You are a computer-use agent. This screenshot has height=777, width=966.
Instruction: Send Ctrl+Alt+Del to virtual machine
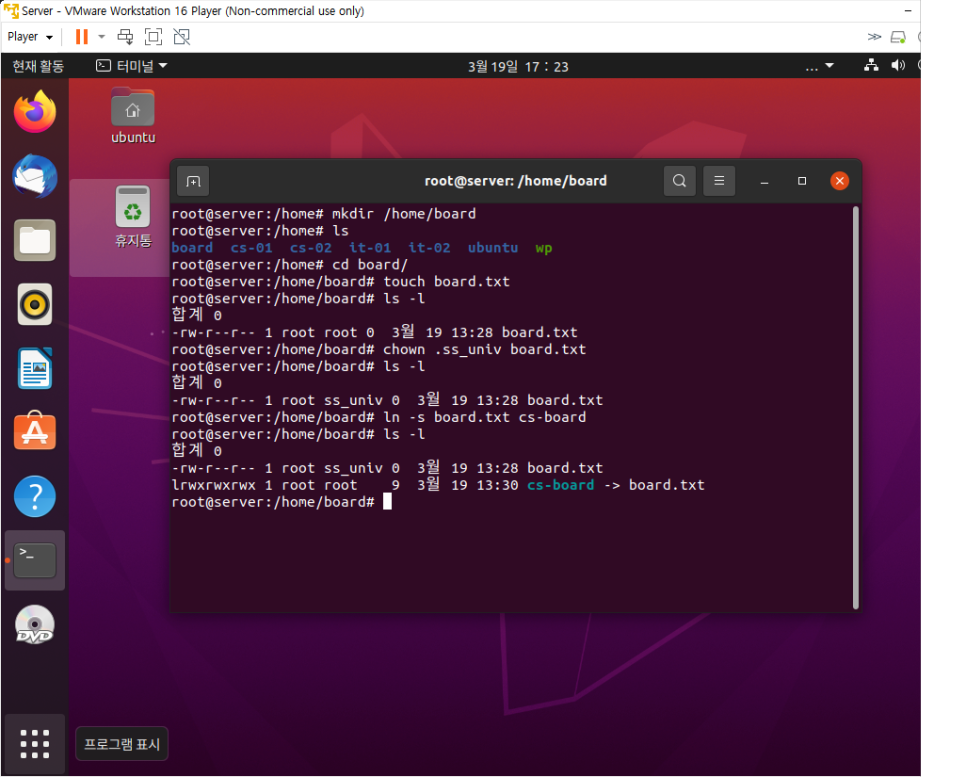pos(125,37)
